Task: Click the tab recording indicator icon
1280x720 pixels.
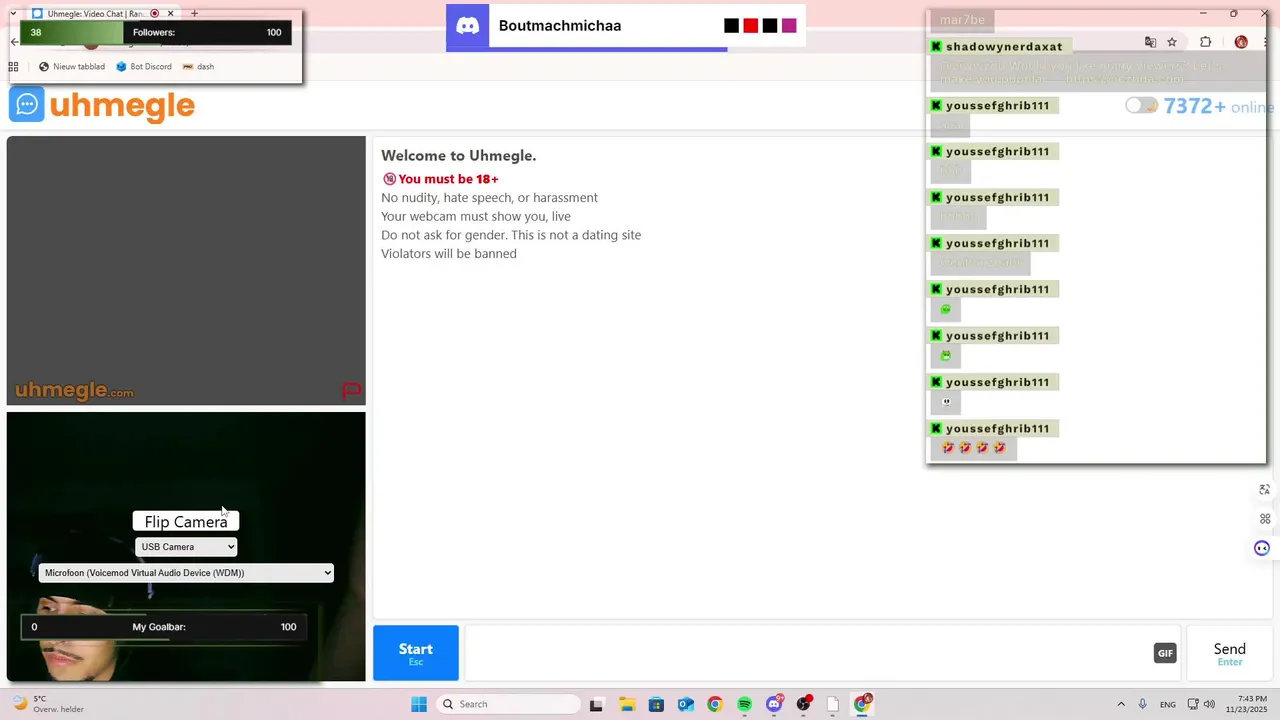Action: click(x=155, y=14)
